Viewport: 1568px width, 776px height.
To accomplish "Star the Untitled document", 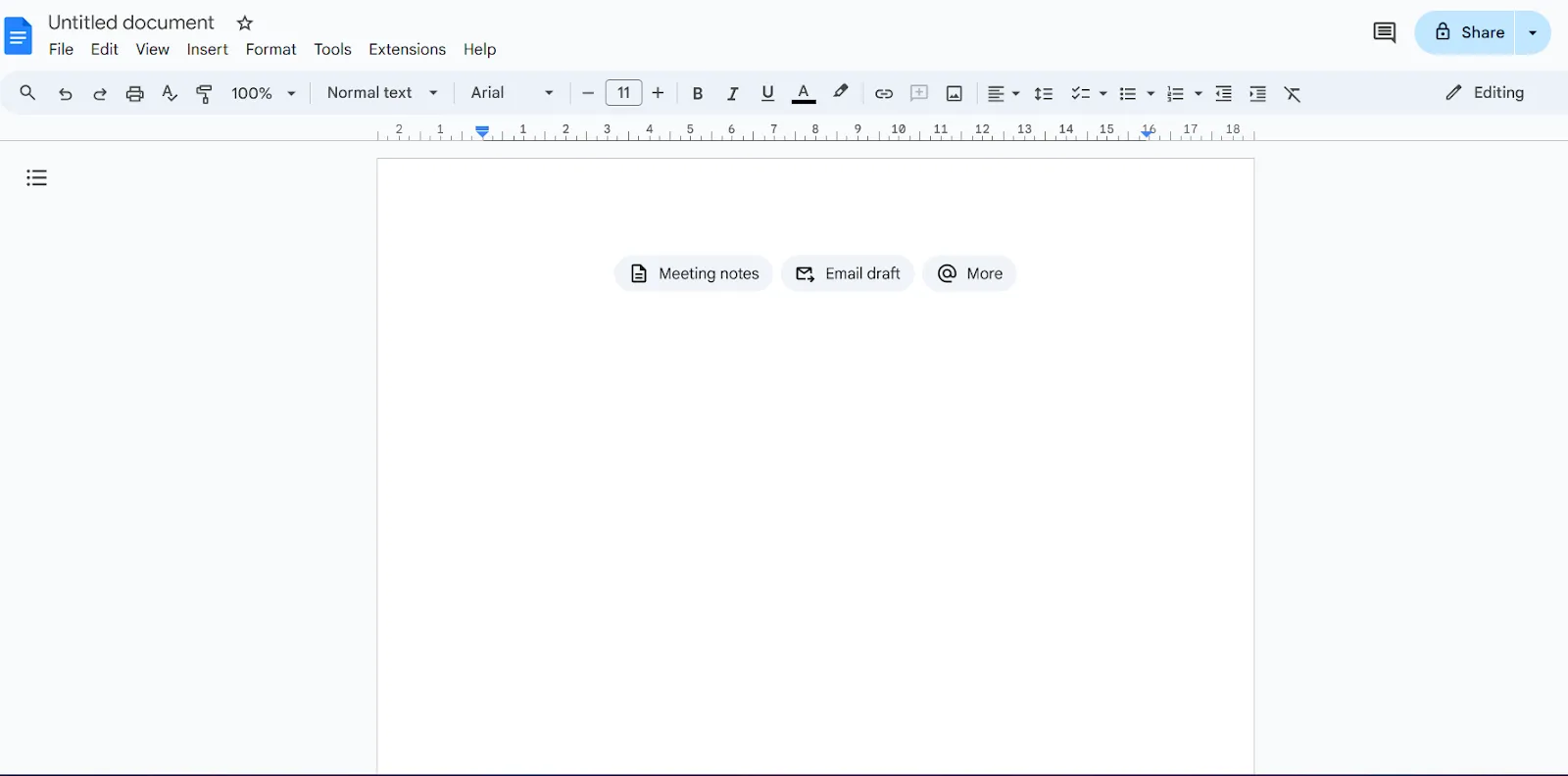I will click(x=245, y=23).
